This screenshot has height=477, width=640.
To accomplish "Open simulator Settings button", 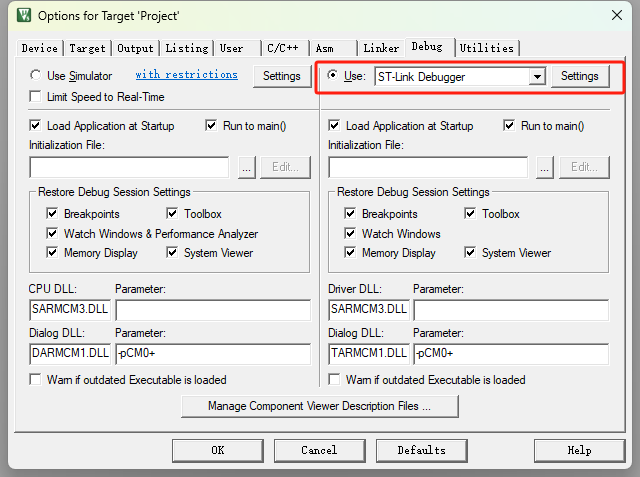I will 282,76.
